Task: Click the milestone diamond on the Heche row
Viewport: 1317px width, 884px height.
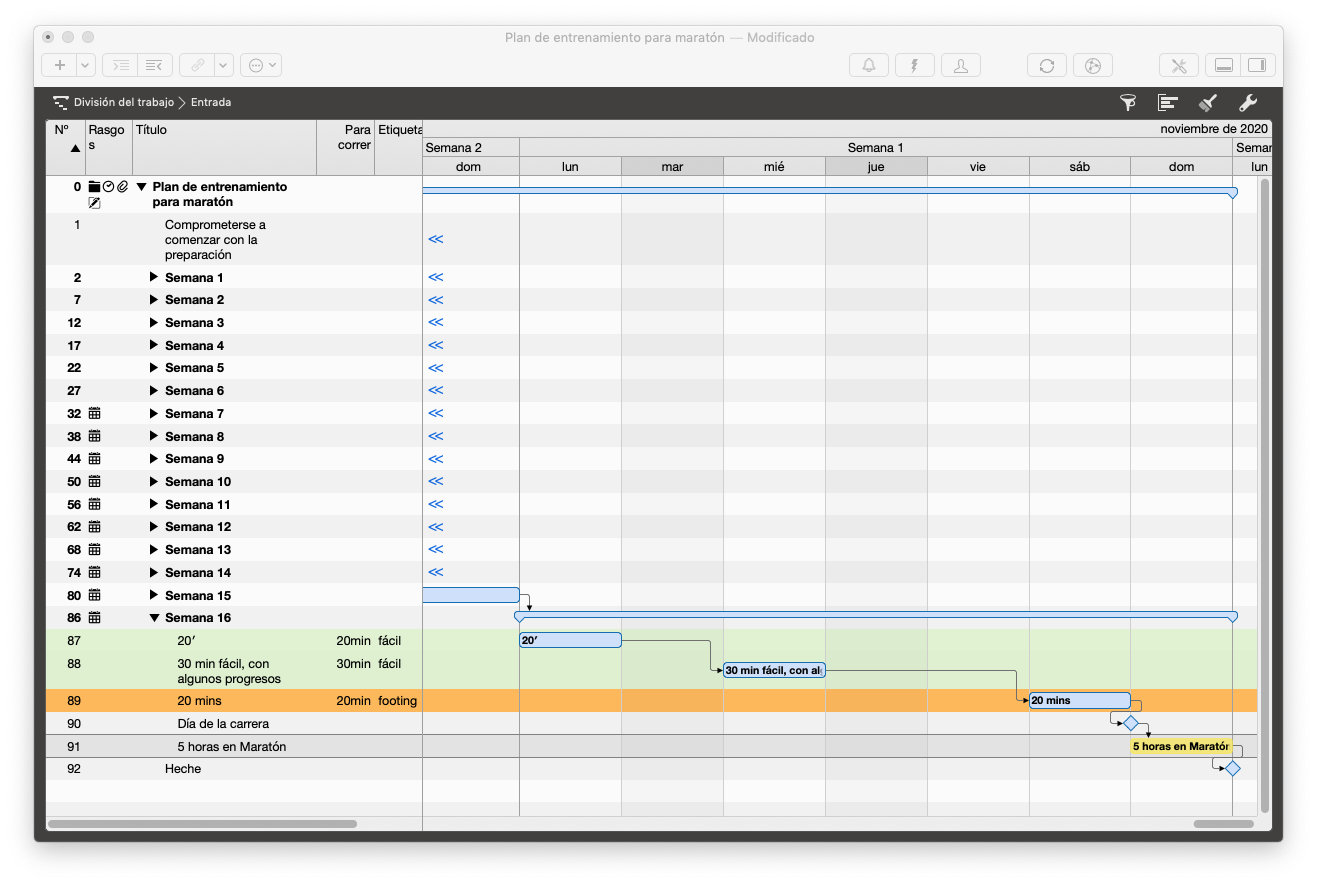Action: click(1232, 768)
